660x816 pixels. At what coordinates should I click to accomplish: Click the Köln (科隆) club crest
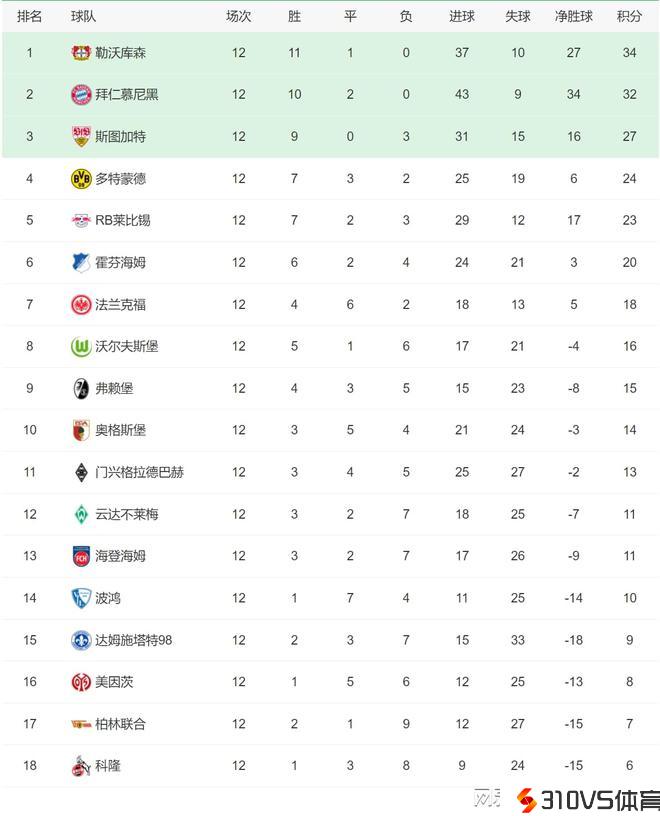tap(81, 765)
